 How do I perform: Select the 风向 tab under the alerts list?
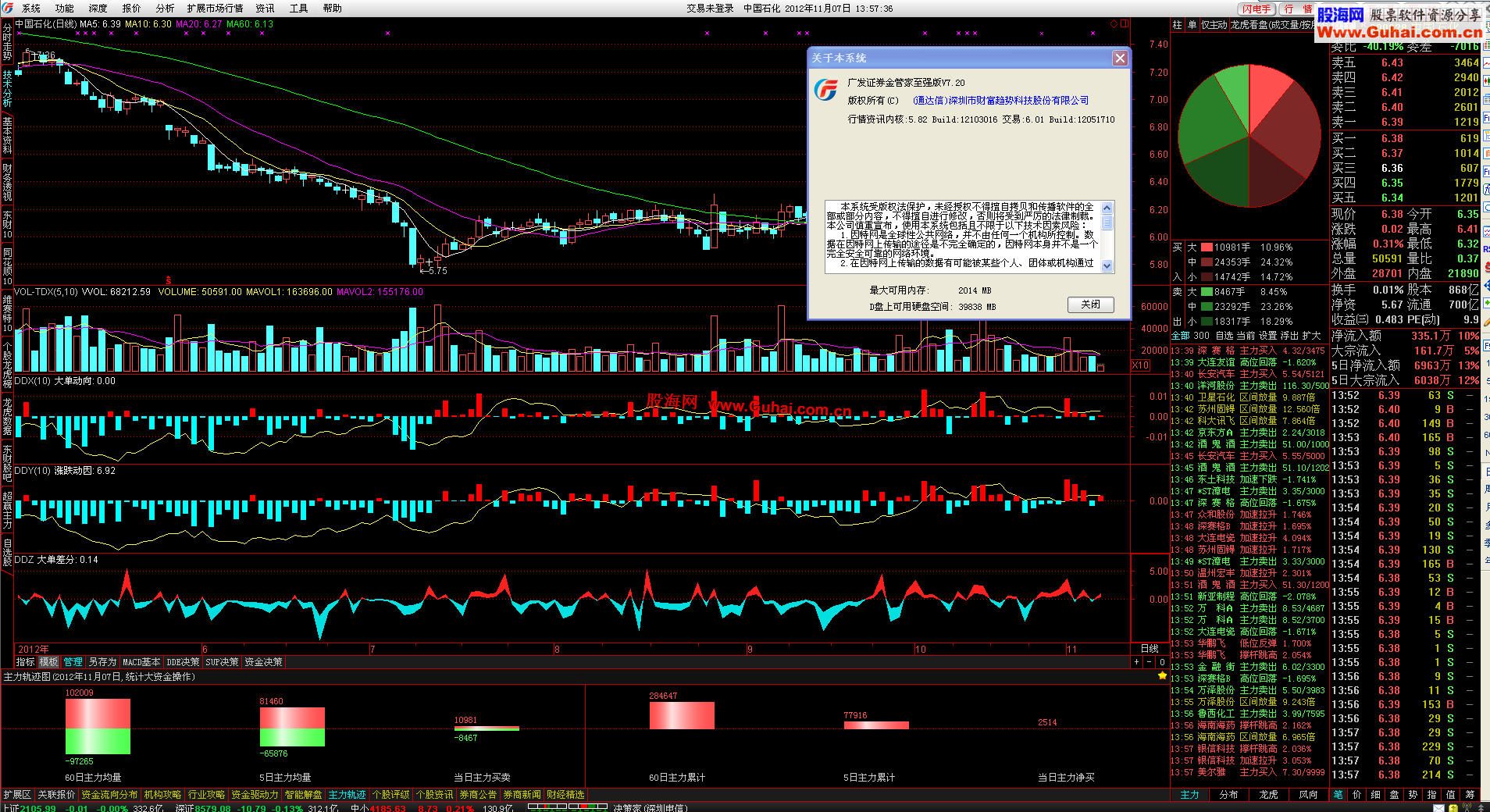click(x=1308, y=795)
